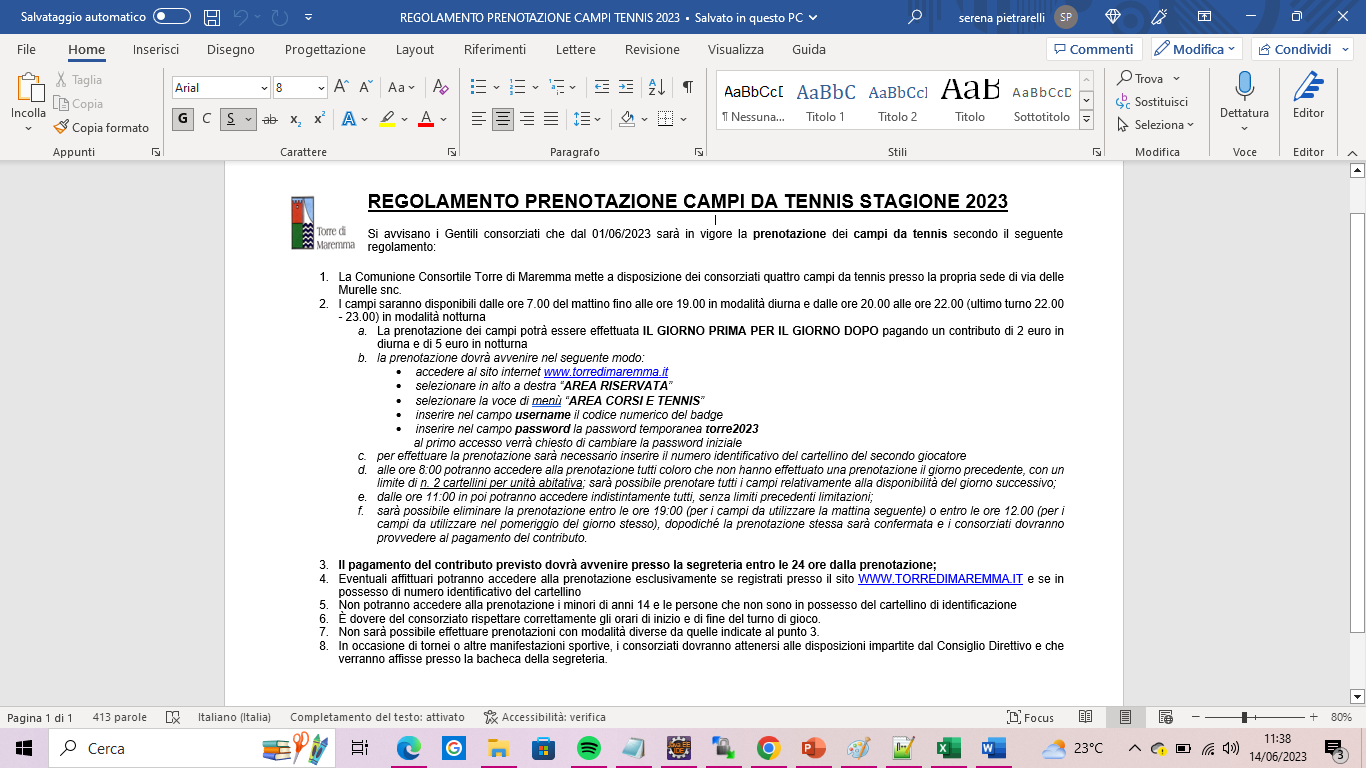
Task: Click the bullet list icon
Action: pyautogui.click(x=479, y=87)
